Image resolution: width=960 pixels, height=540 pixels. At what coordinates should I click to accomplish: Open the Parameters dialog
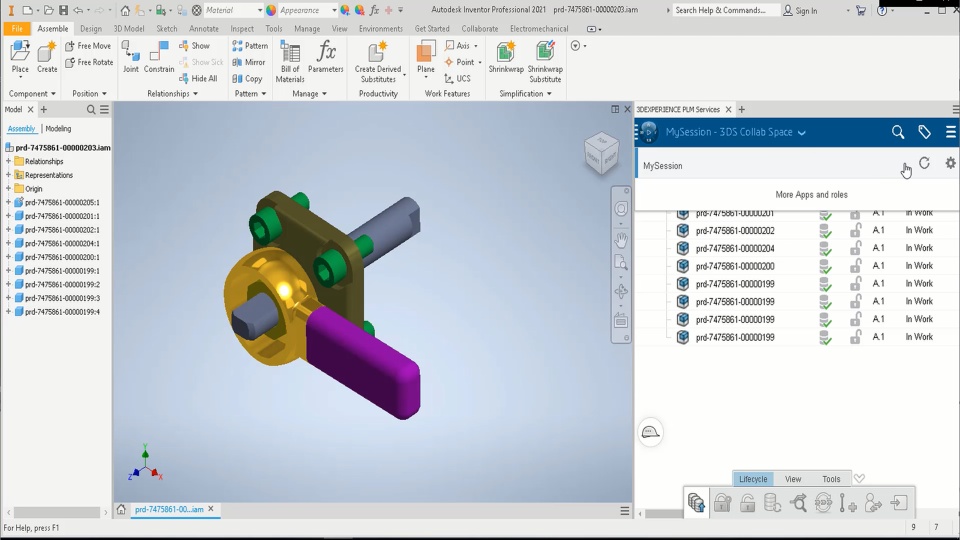[x=326, y=58]
